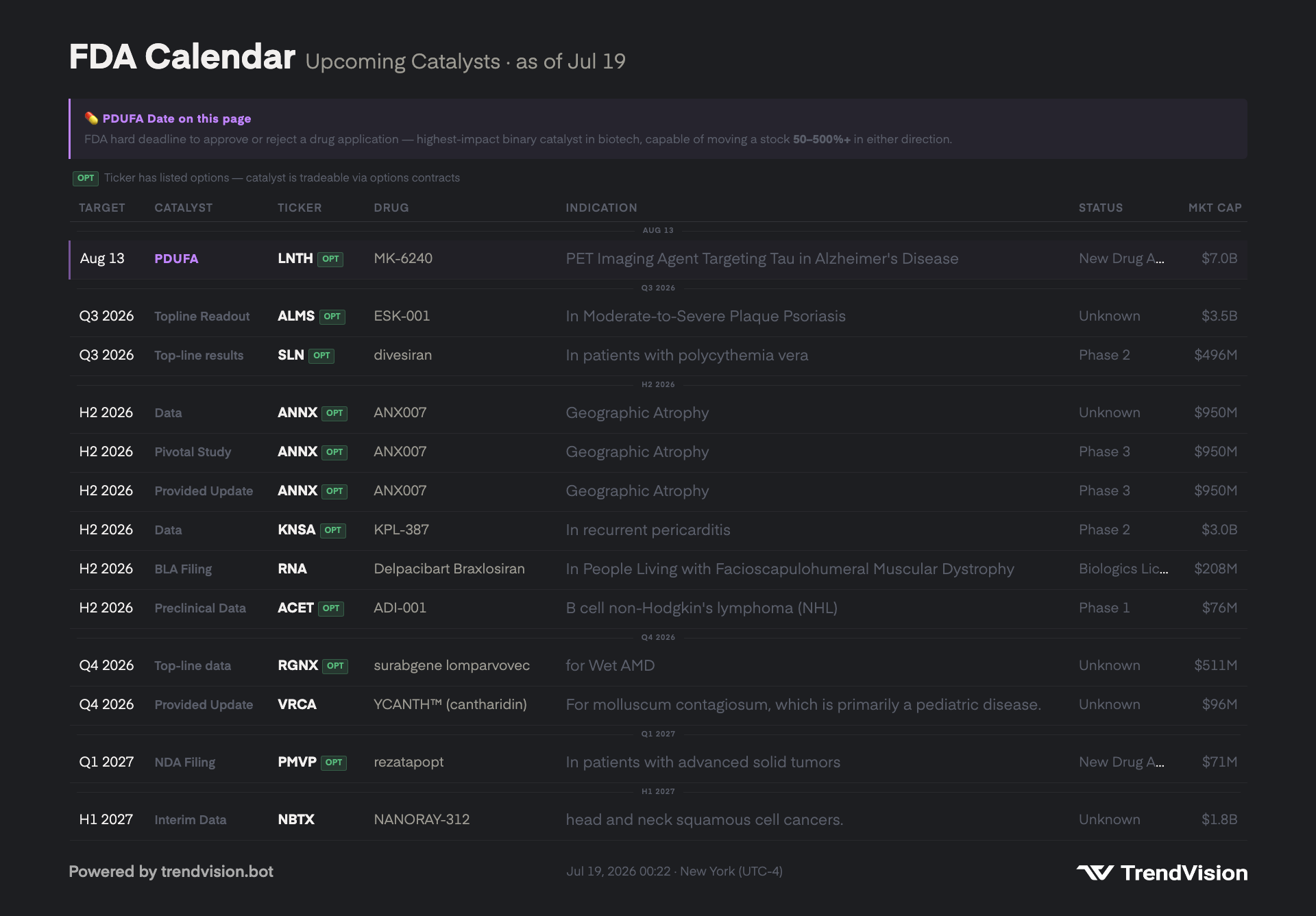
Task: Click the Pivotal Study catalyst
Action: tap(193, 451)
